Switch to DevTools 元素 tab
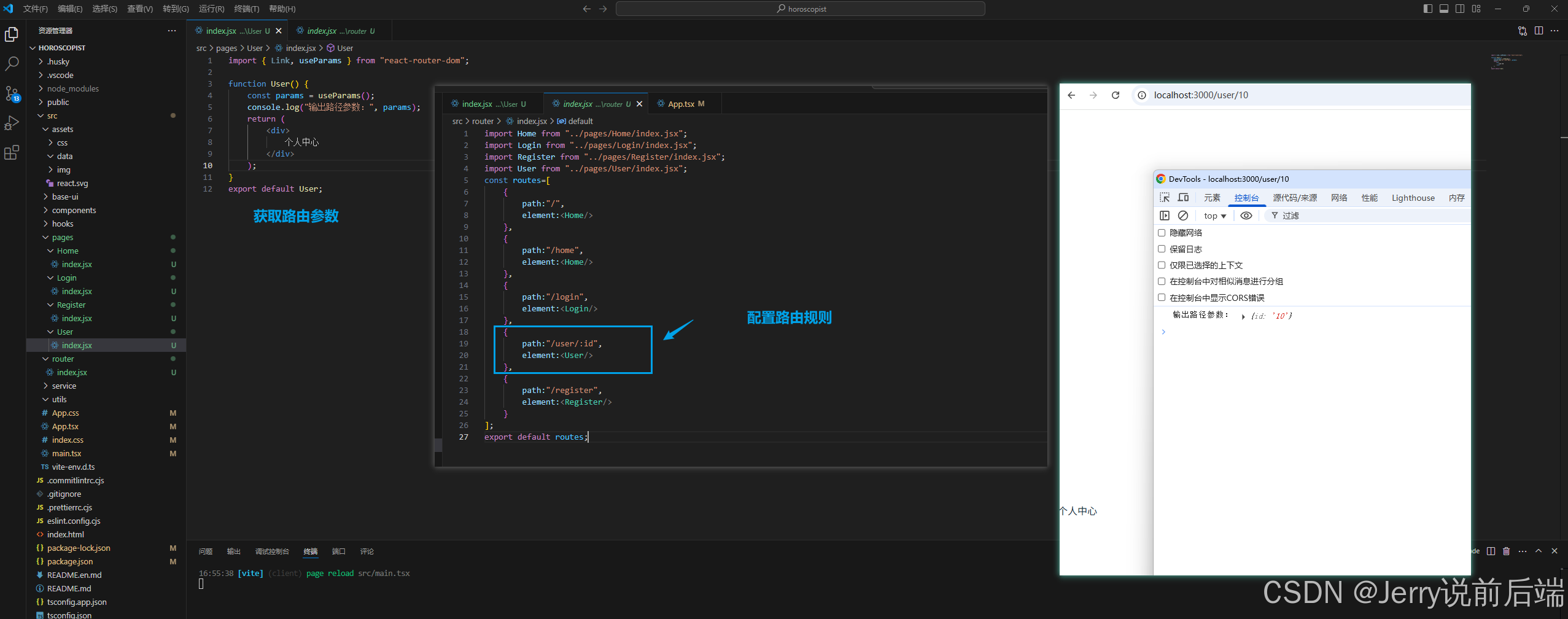The height and width of the screenshot is (619, 1568). pos(1212,198)
